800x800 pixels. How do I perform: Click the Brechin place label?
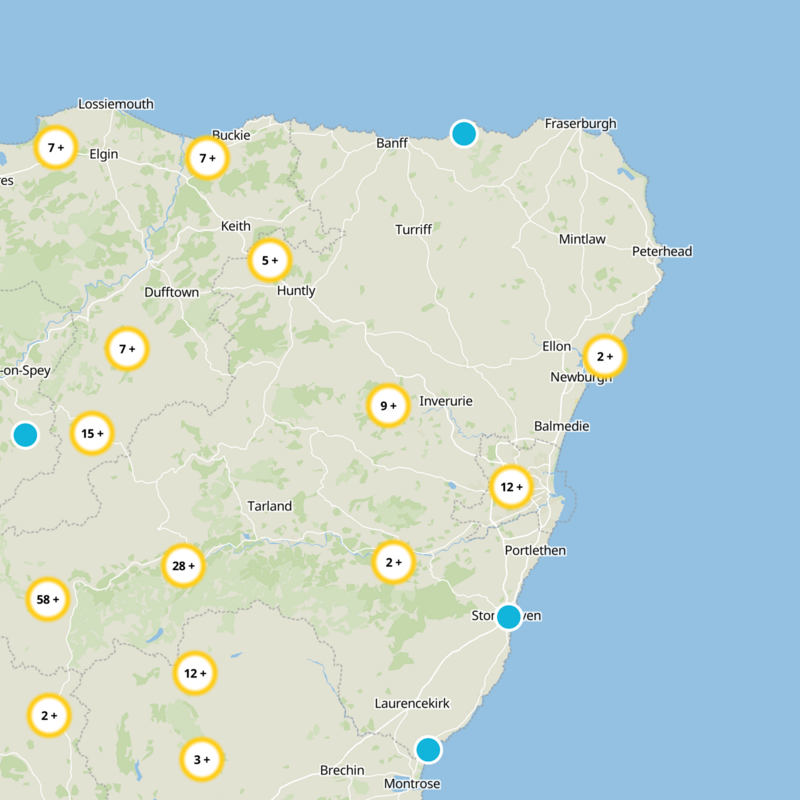click(x=342, y=770)
